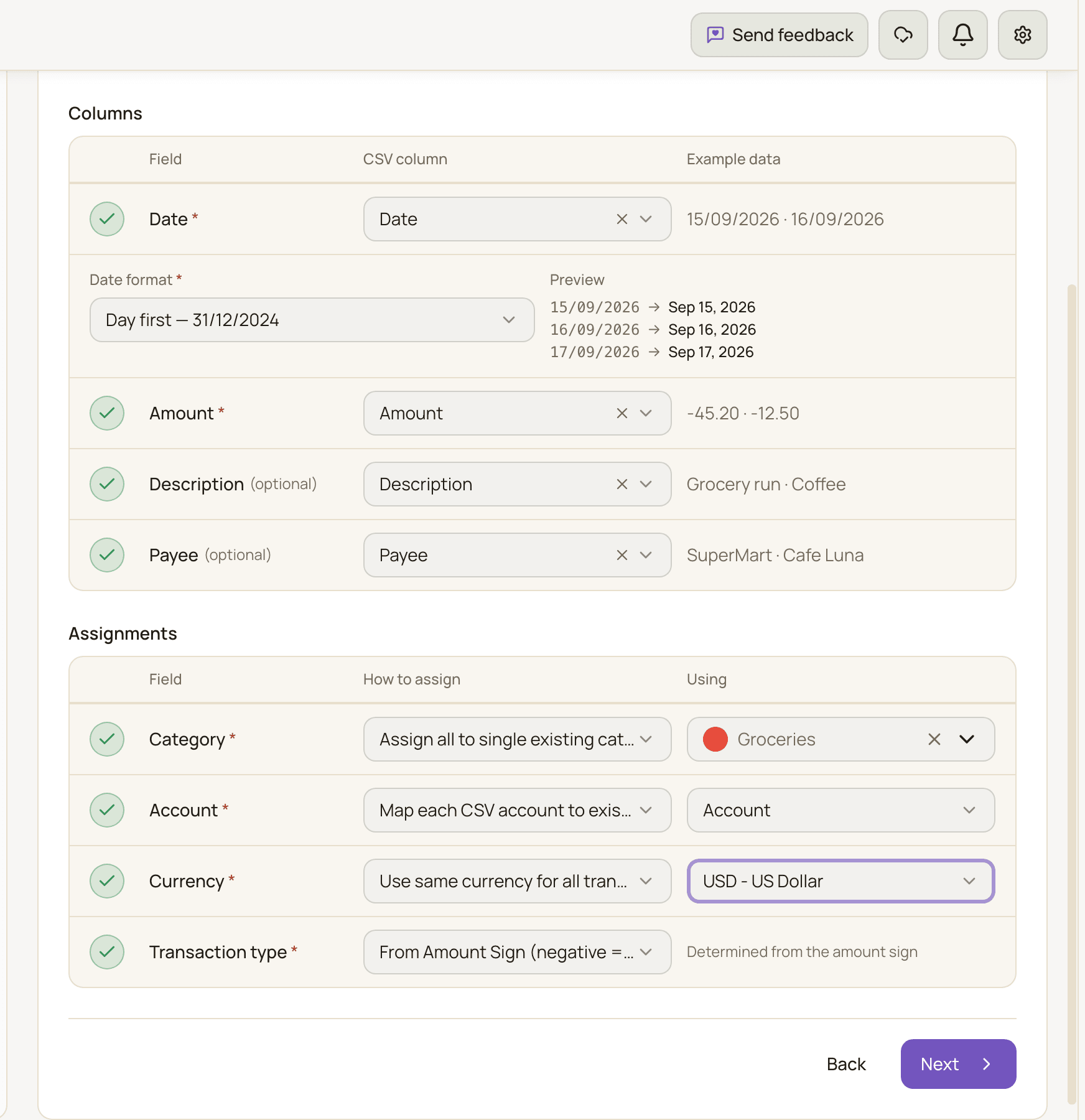1085x1120 pixels.
Task: Click 'SuperMart · Cafe Luna' example data
Action: 775,555
